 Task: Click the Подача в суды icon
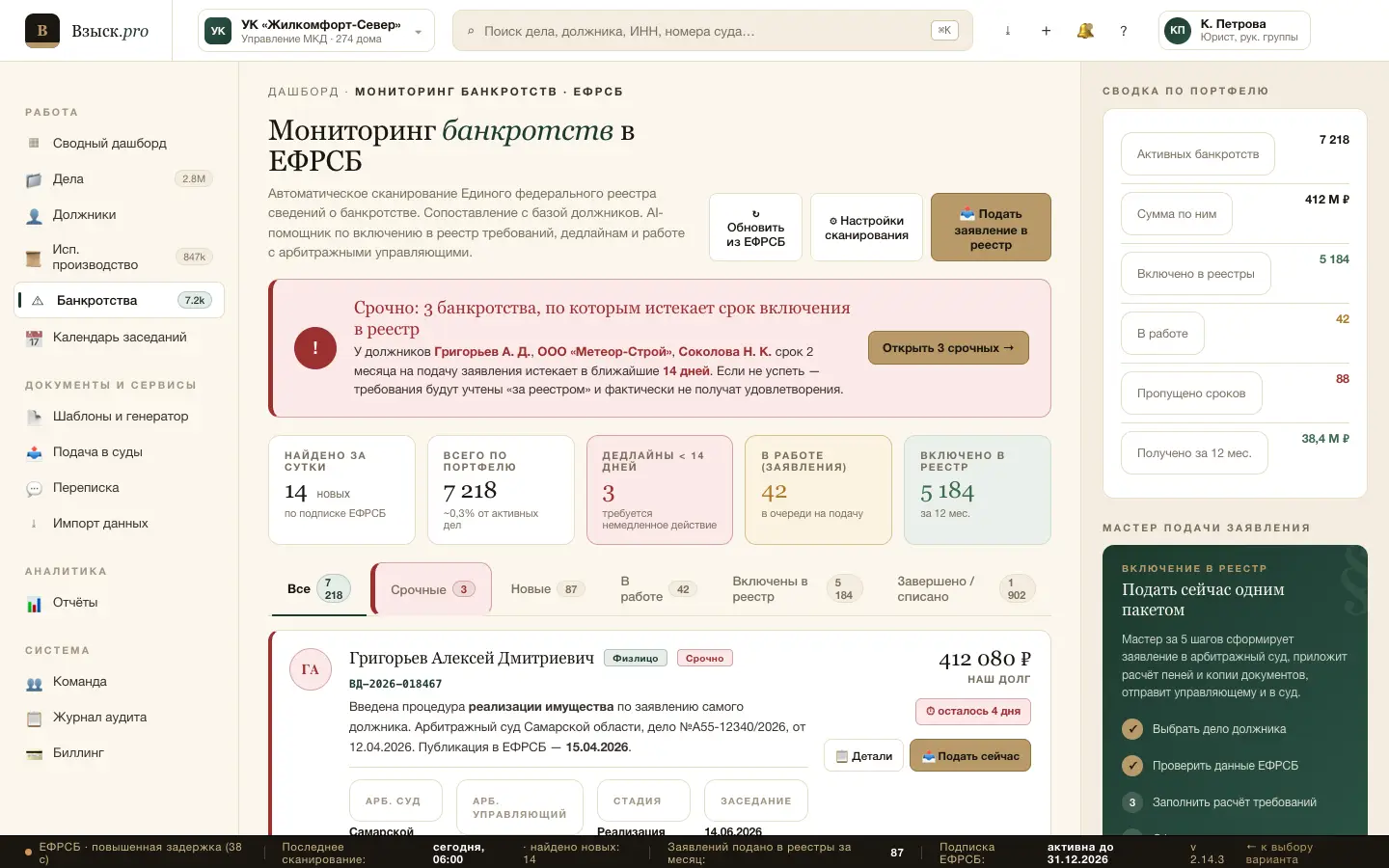click(x=34, y=452)
